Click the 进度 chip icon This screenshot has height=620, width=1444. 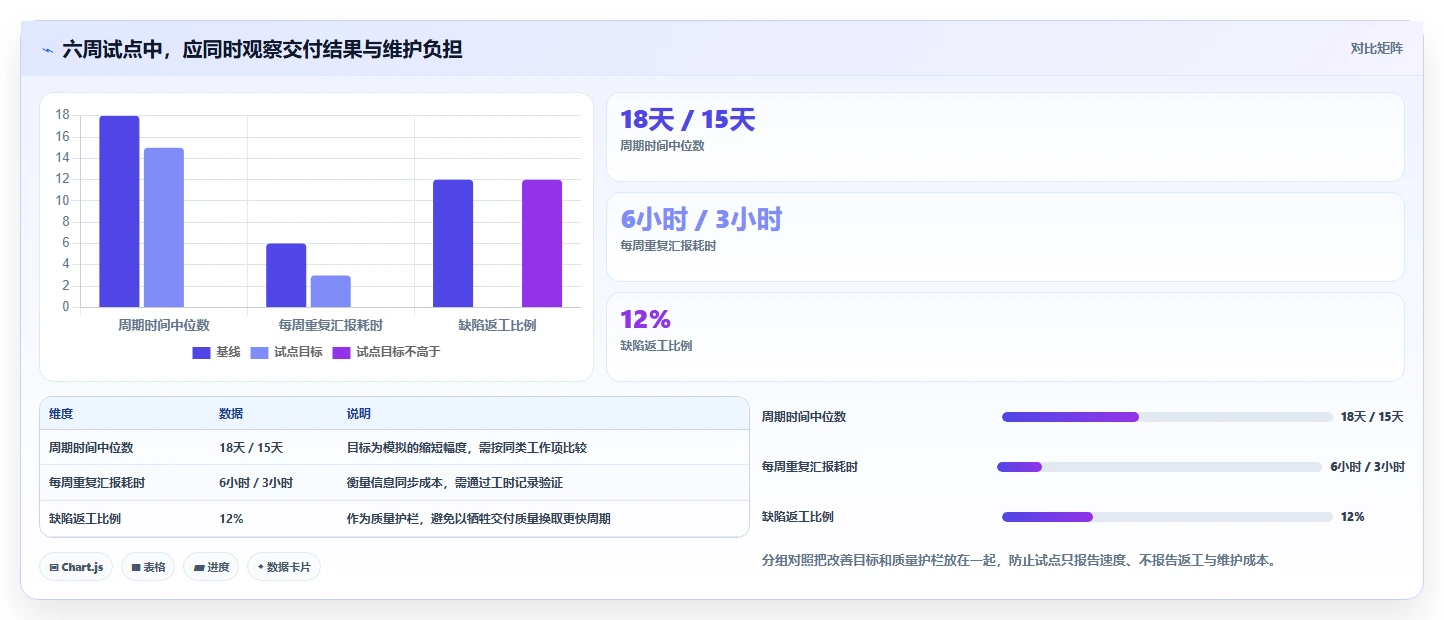pyautogui.click(x=199, y=567)
